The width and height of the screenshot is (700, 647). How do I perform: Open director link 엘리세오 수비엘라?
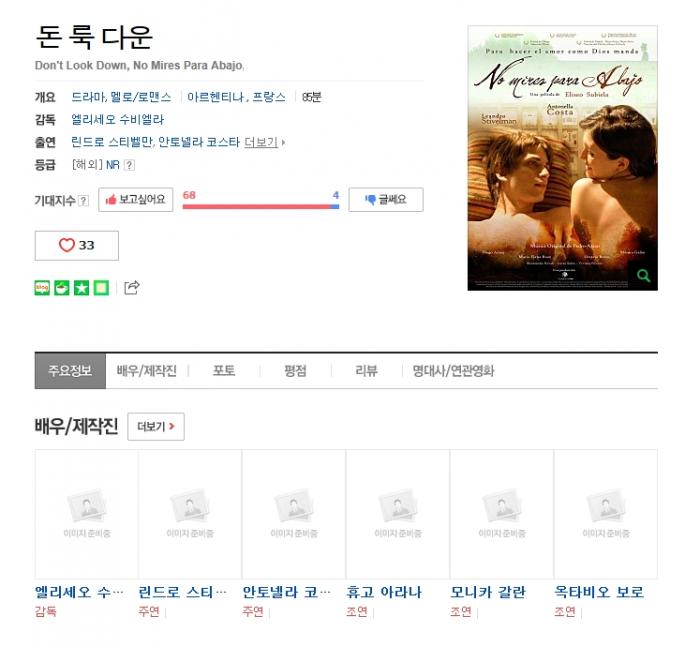[118, 120]
